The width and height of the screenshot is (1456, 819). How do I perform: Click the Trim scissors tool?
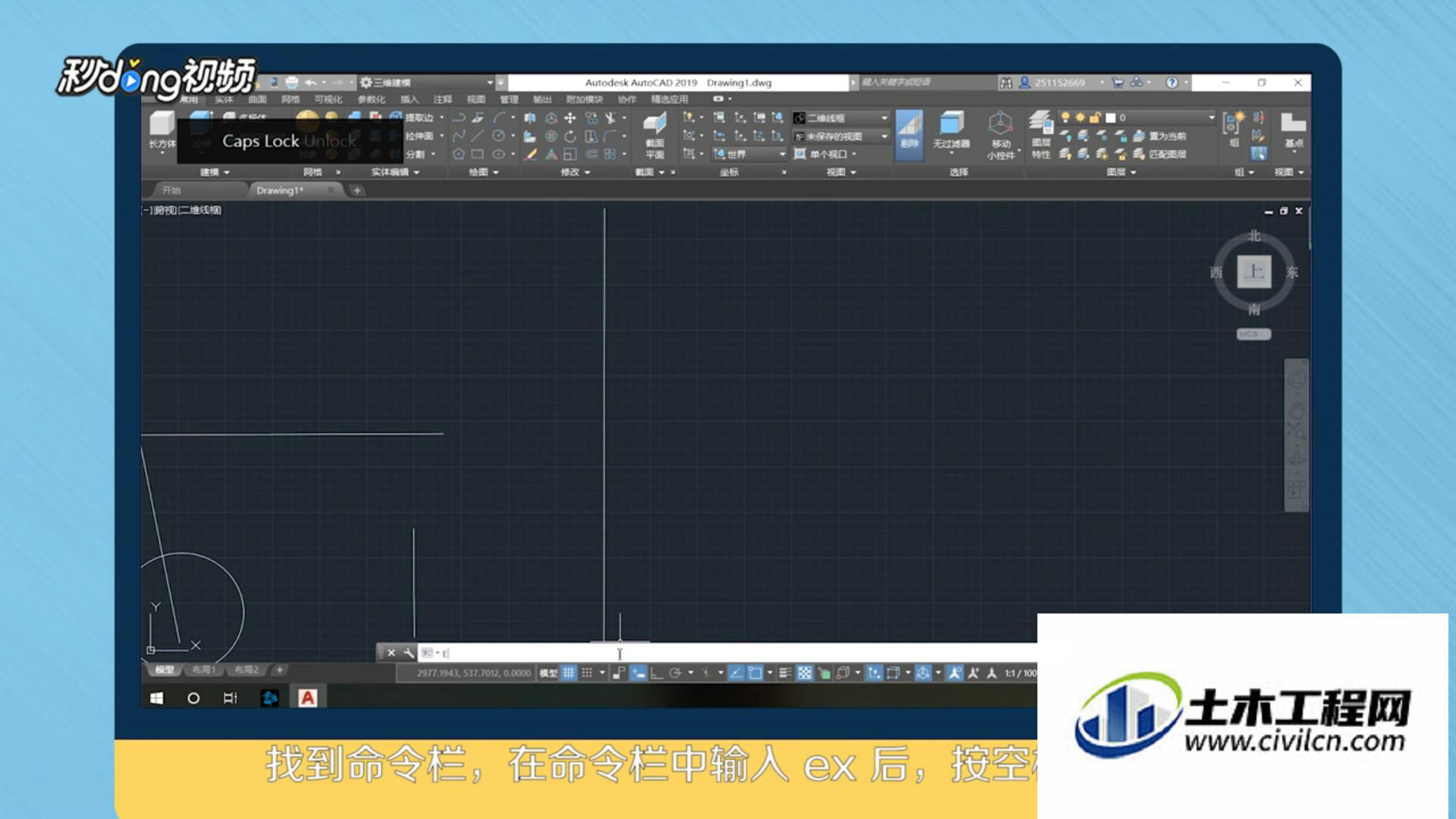point(610,118)
